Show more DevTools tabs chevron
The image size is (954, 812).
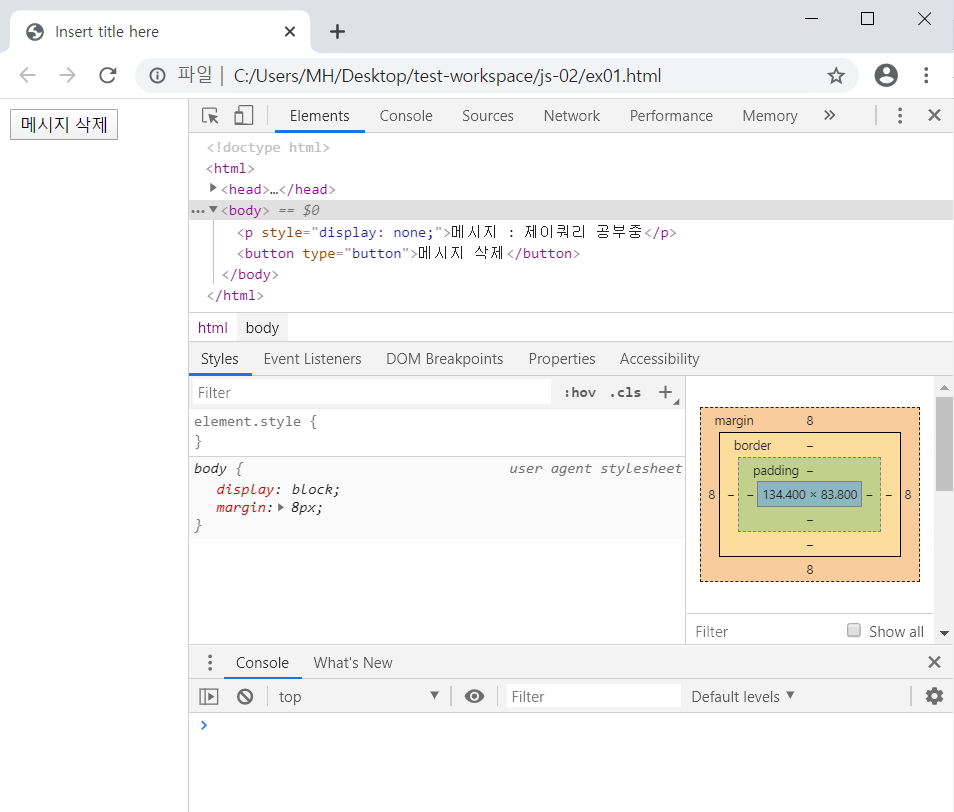click(829, 116)
